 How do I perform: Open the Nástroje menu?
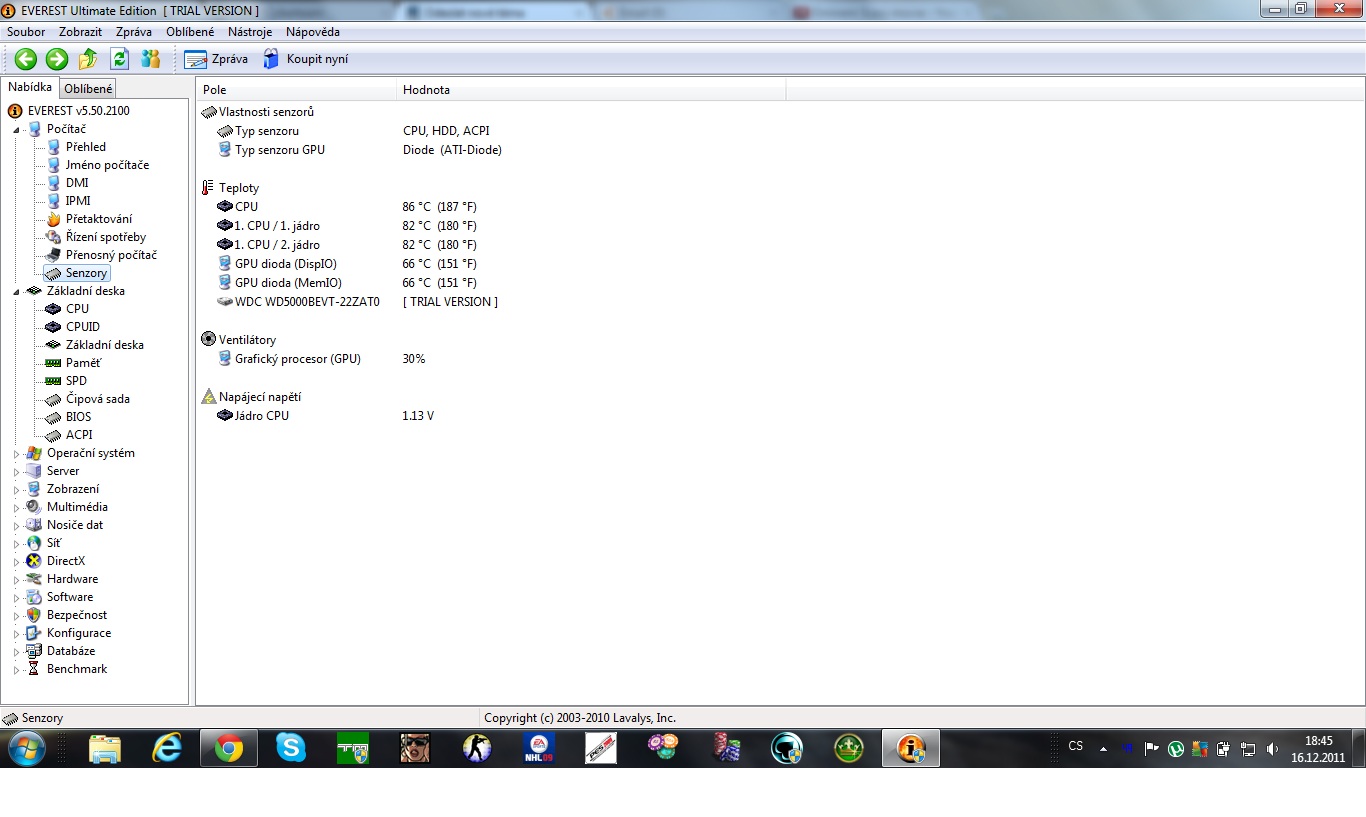pos(250,32)
